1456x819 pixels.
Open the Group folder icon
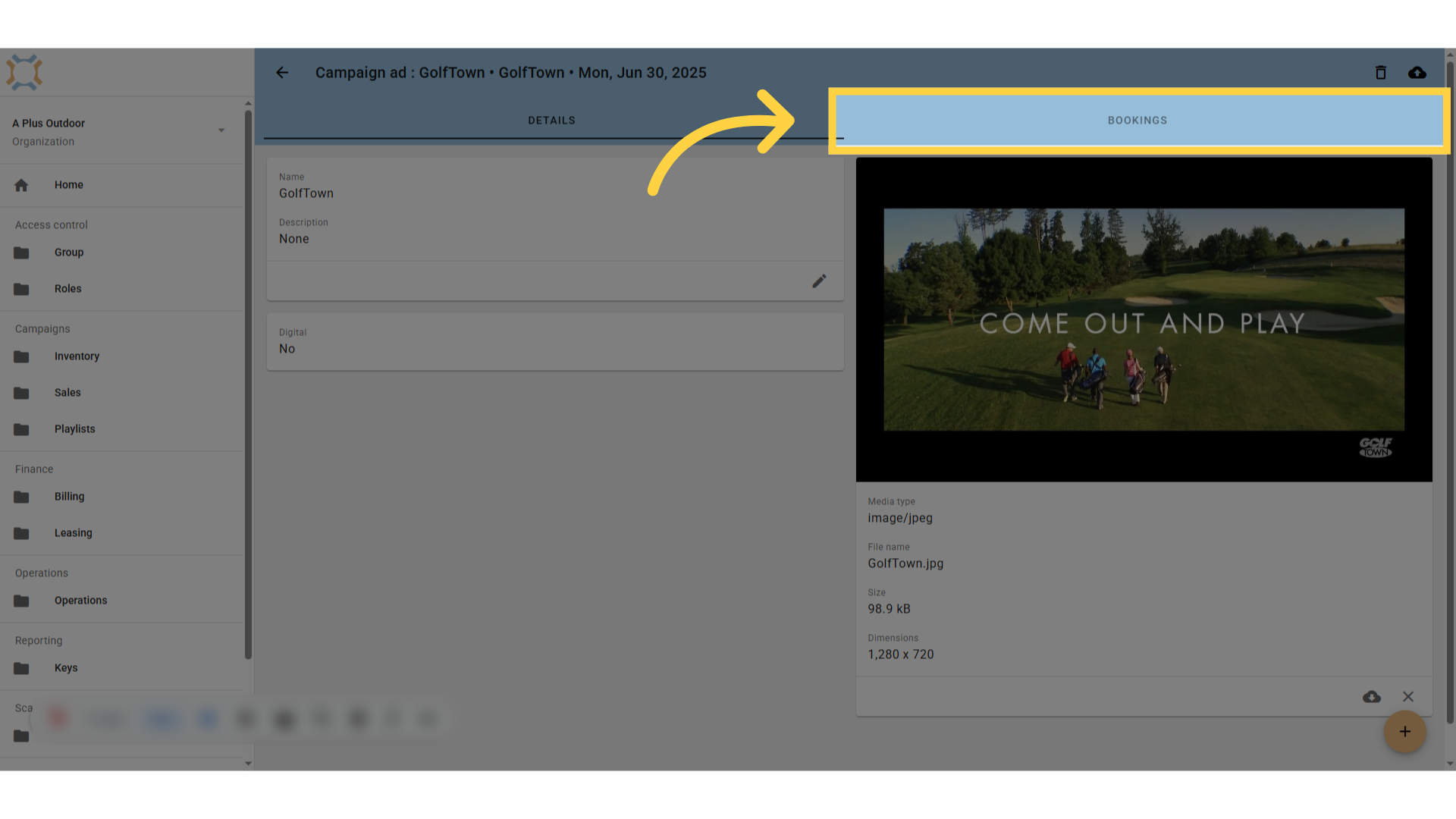coord(21,253)
